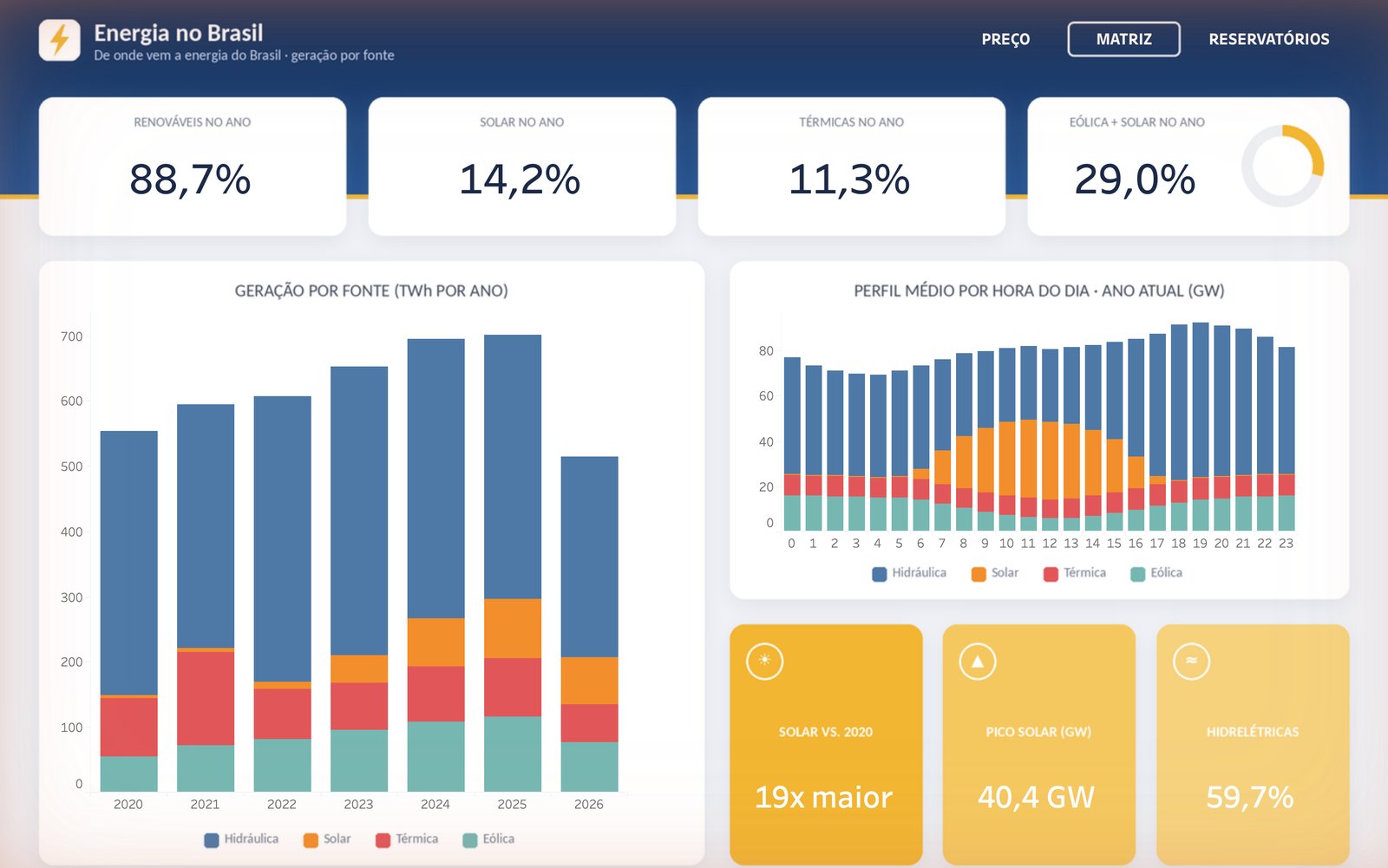
Task: Click the hour 23 bar in hourly profile
Action: (1287, 439)
